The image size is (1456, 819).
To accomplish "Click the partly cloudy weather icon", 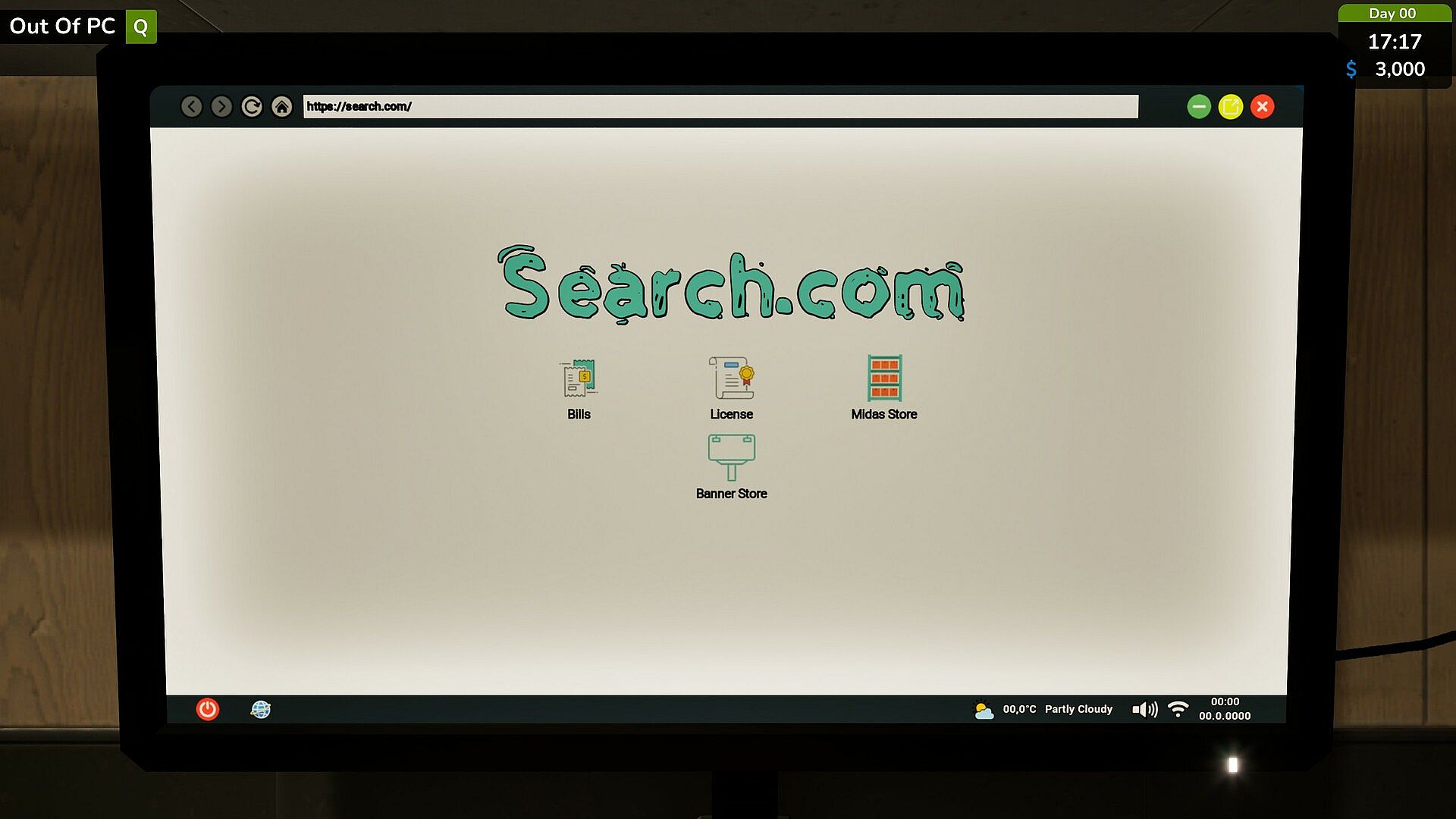I will pyautogui.click(x=984, y=711).
